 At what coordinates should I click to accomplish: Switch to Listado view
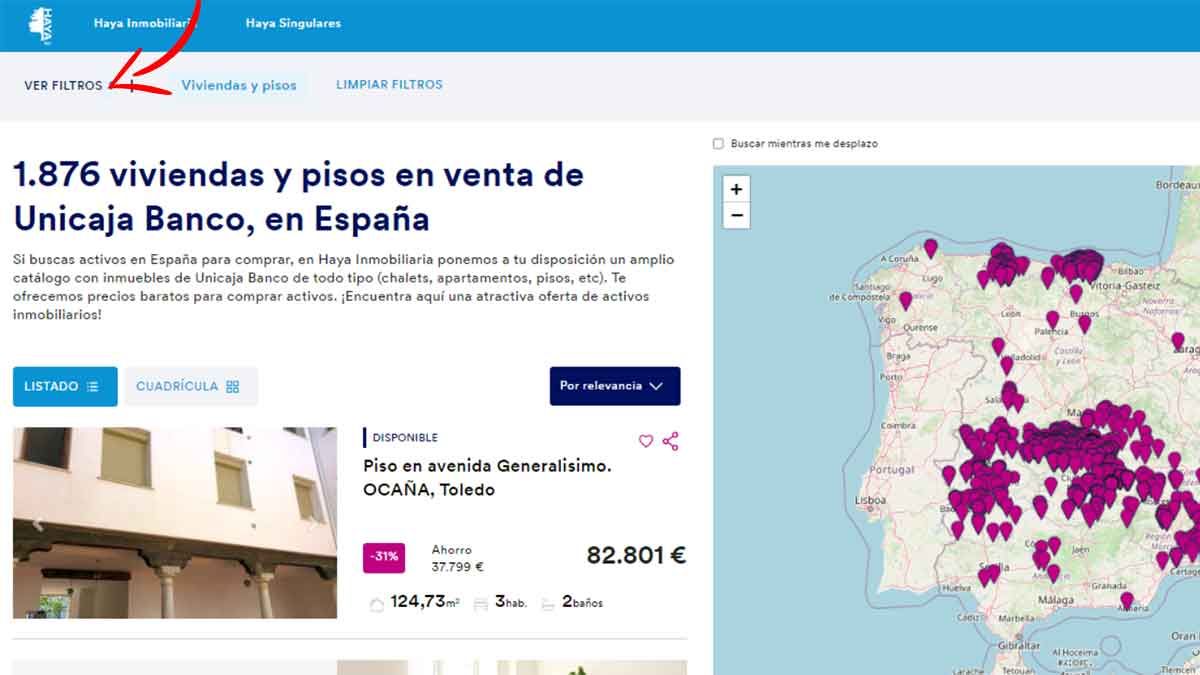tap(64, 387)
